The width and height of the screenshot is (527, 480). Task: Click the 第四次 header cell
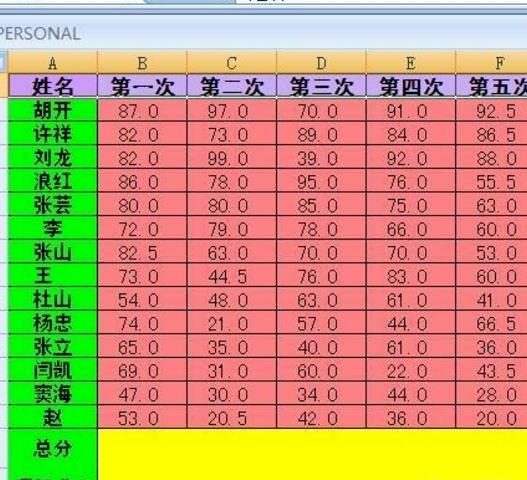tap(411, 86)
